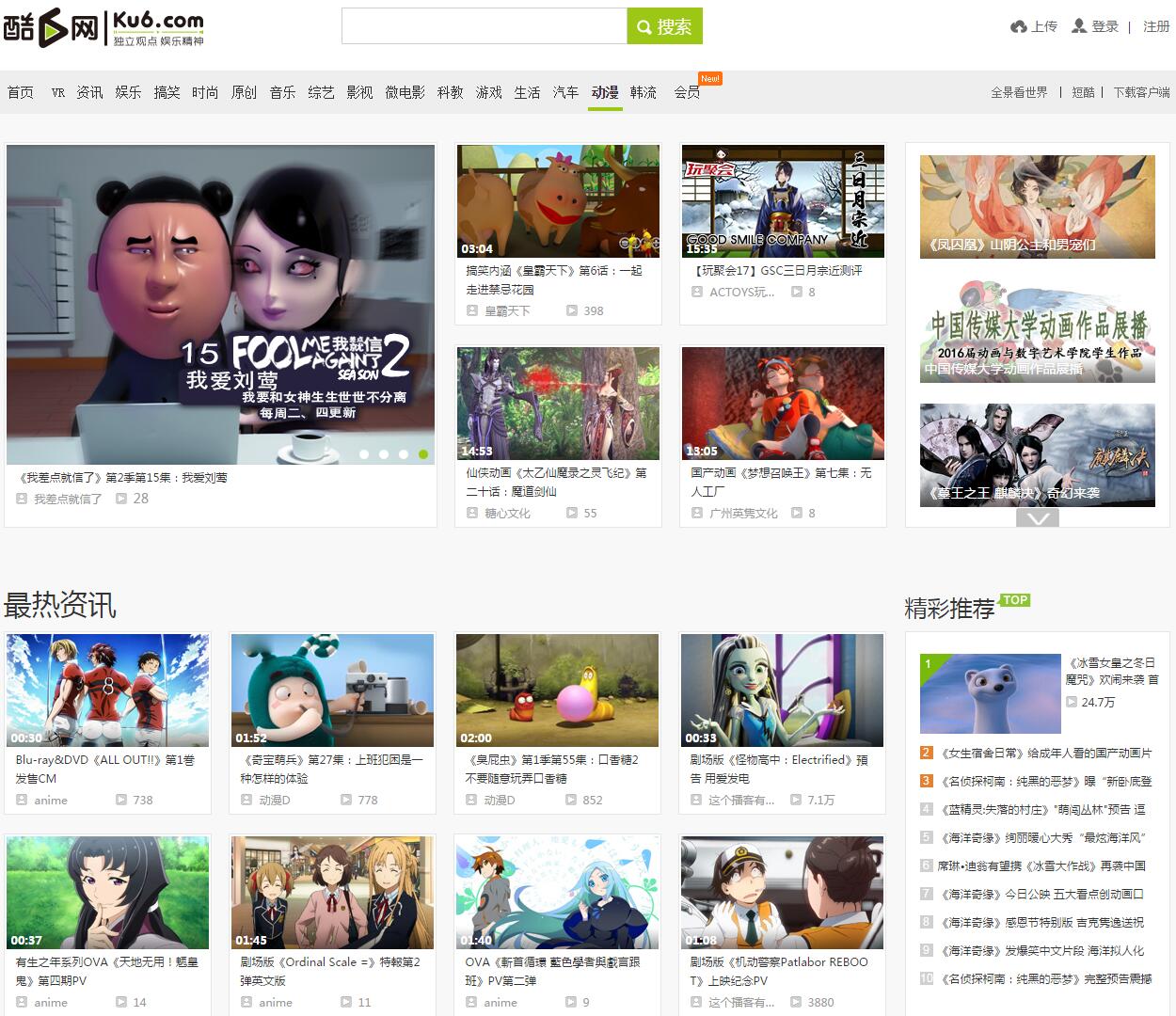Screen dimensions: 1176x1016
Task: Click uploader icon beside 糖心文化
Action: coord(472,513)
